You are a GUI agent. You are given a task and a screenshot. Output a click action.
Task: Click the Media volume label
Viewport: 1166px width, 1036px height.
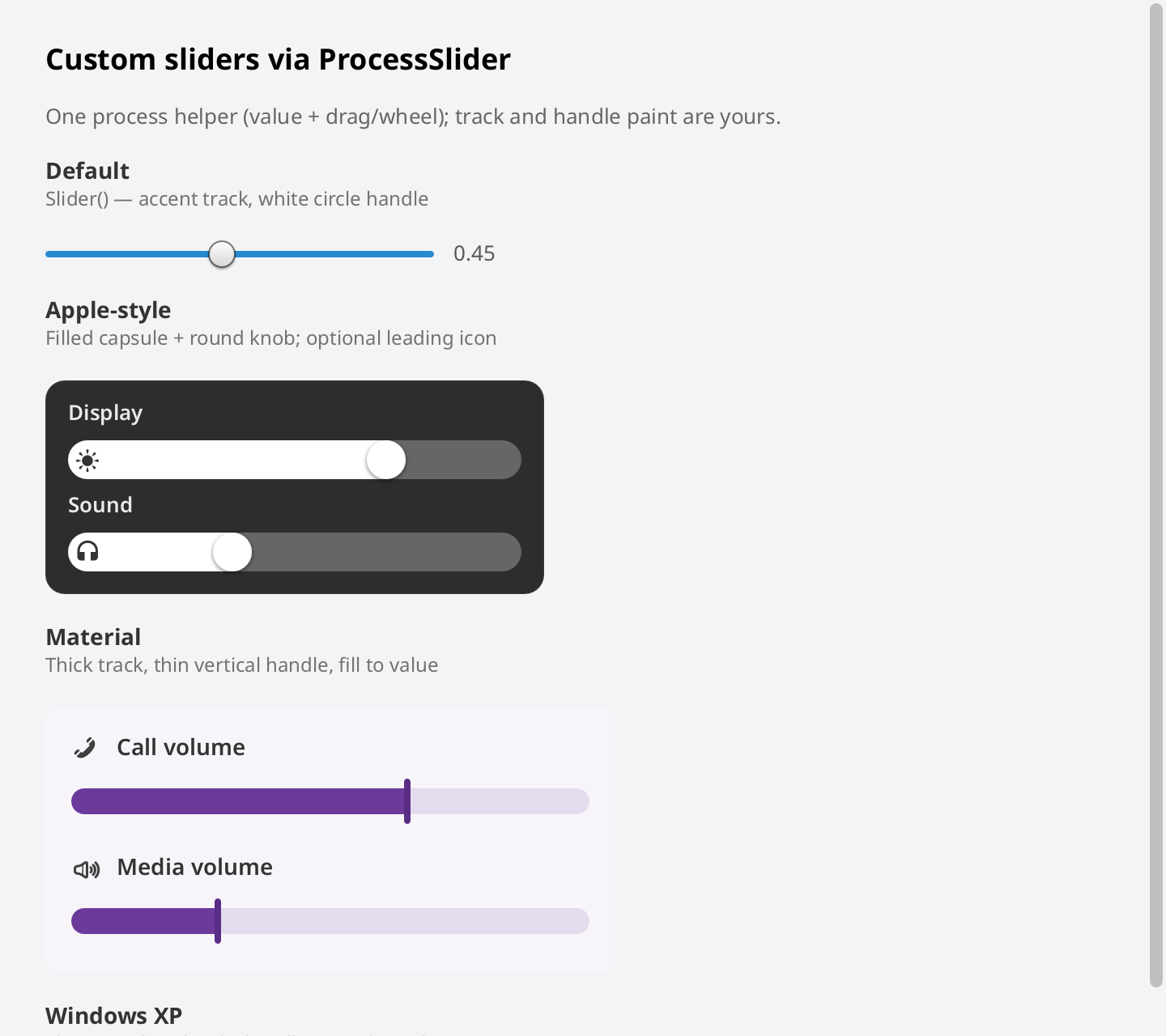tap(195, 867)
